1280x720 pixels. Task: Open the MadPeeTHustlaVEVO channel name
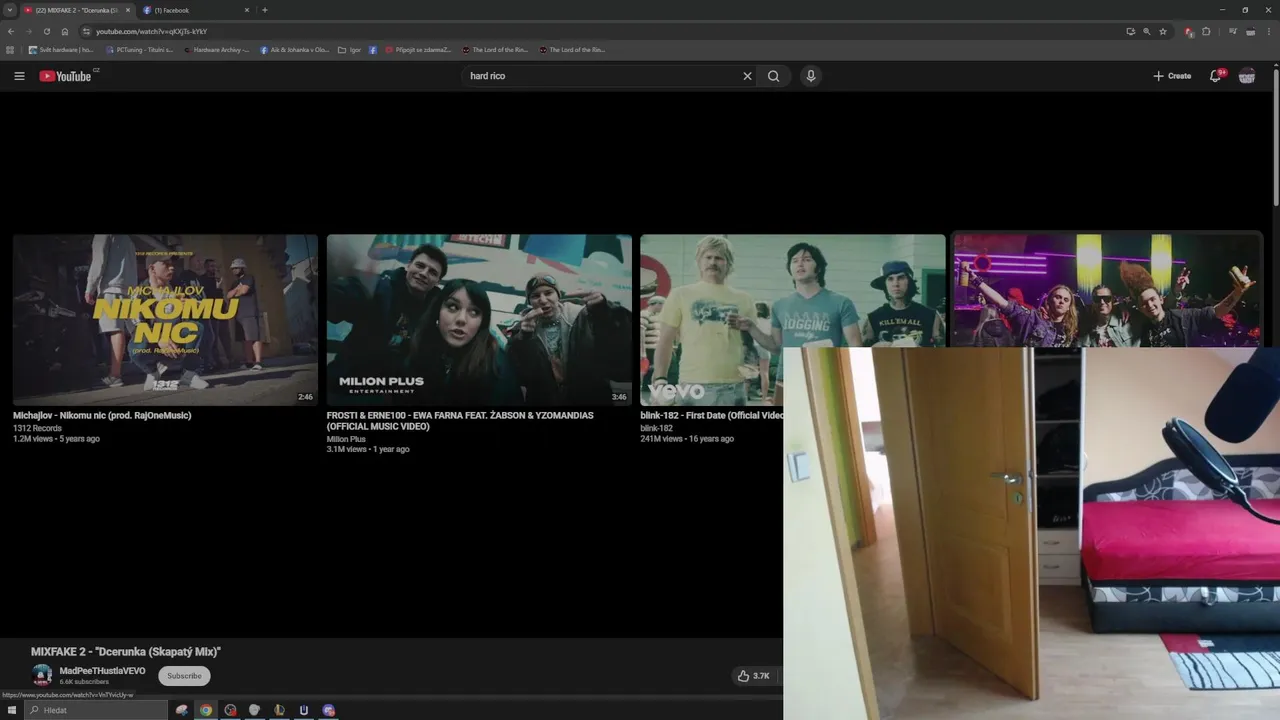(x=102, y=671)
